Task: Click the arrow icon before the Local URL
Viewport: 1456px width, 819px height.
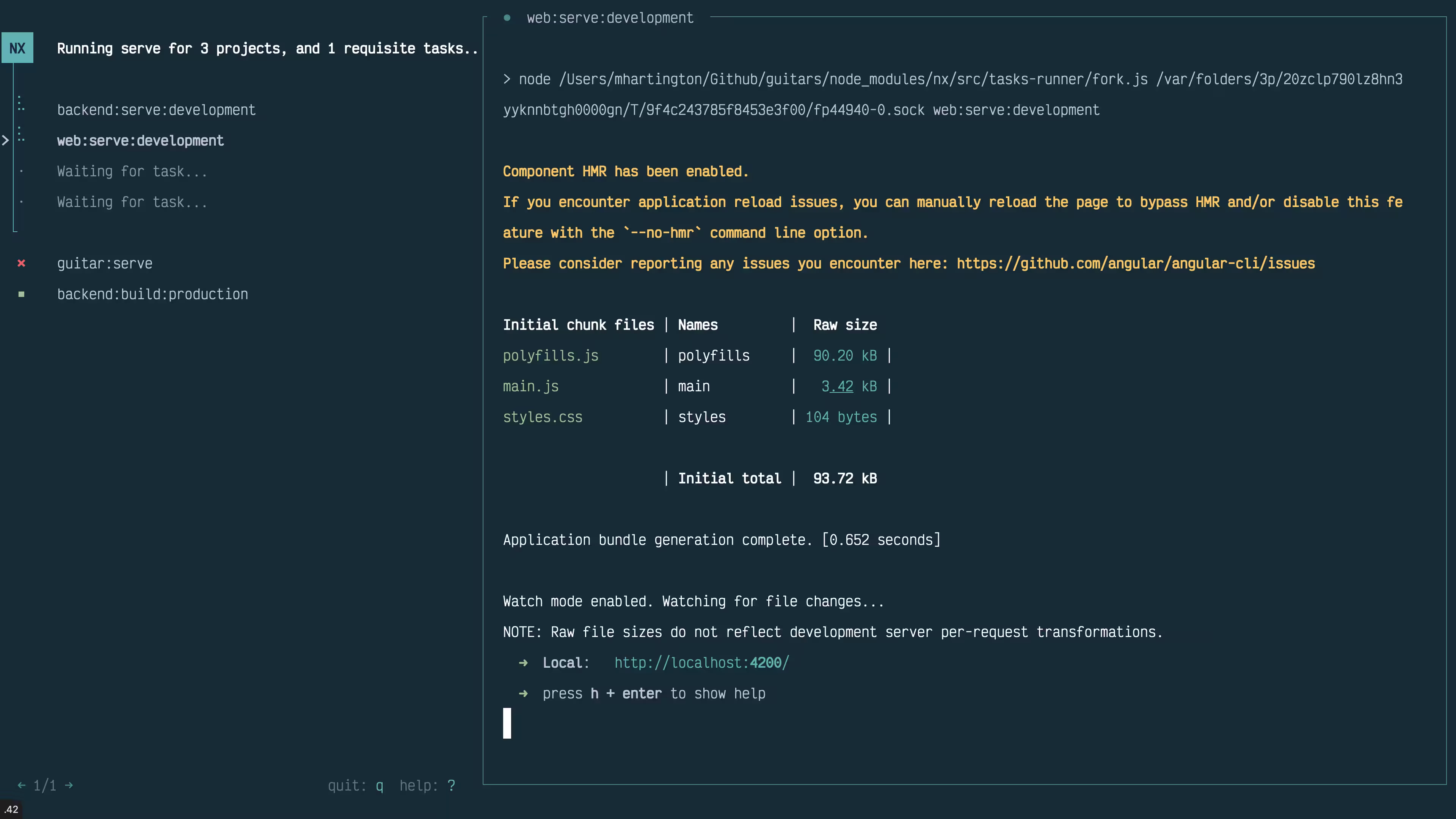Action: 523,662
